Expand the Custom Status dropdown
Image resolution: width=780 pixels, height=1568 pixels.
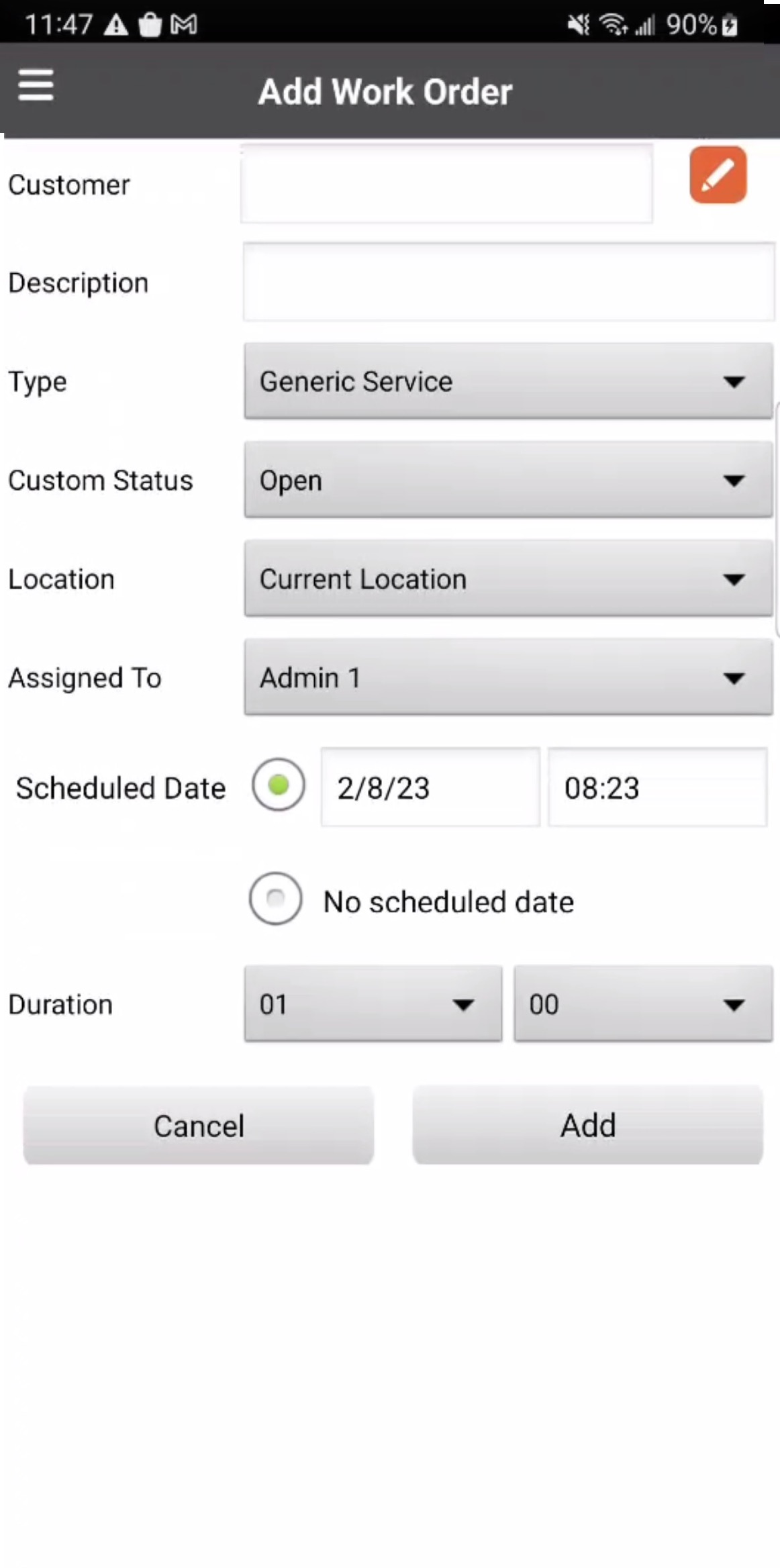[x=508, y=480]
